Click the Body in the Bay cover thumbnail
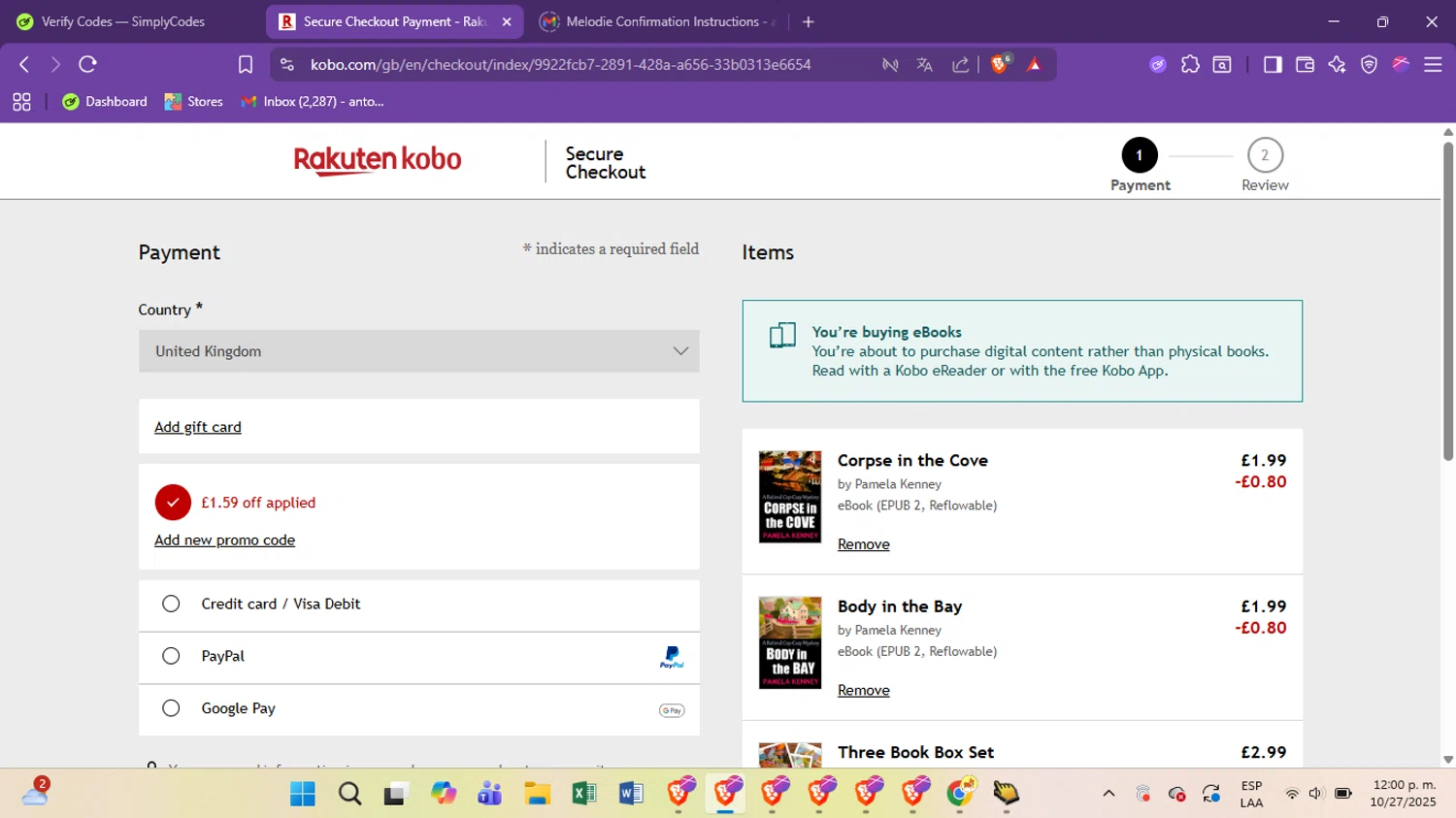 click(789, 642)
